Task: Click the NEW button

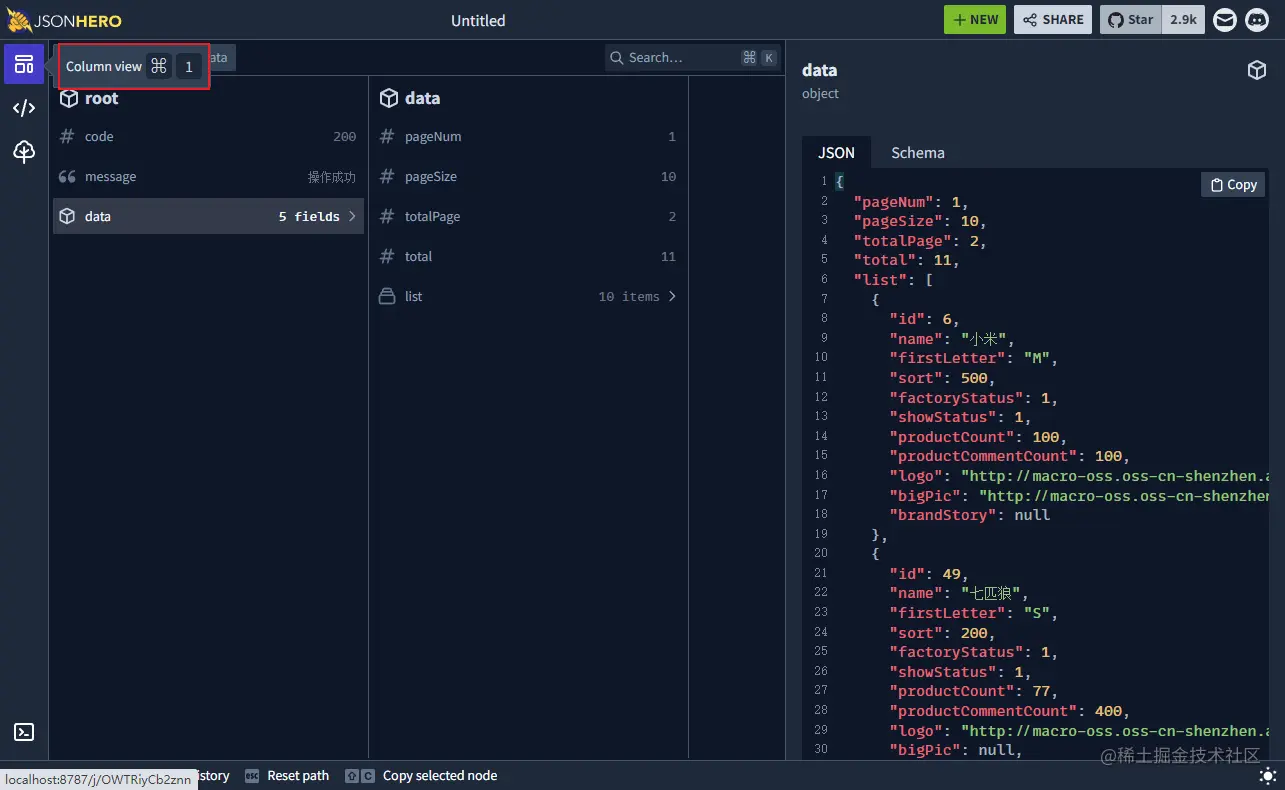Action: pos(974,19)
